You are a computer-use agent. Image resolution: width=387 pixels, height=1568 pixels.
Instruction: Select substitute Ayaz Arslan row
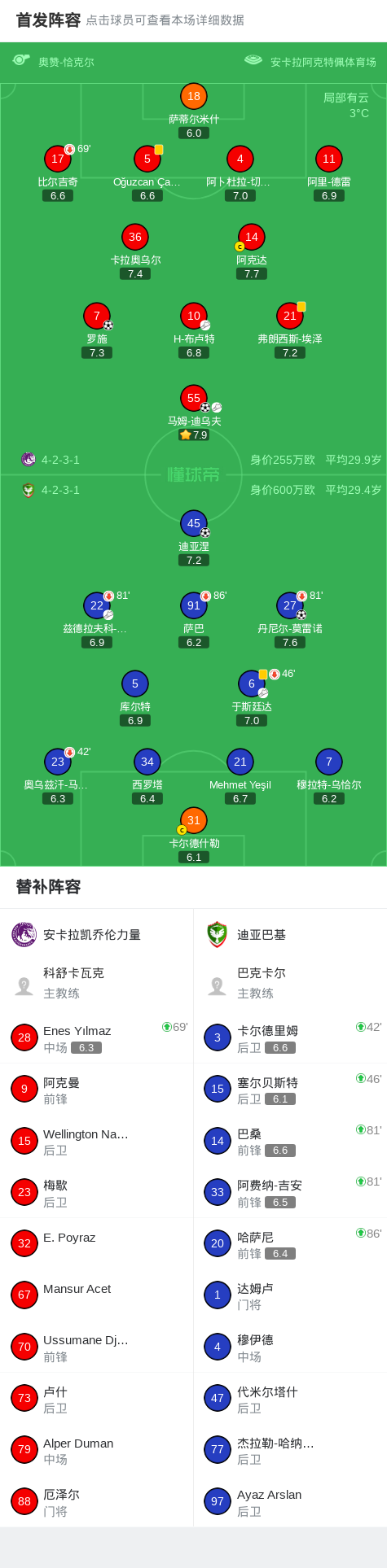[x=290, y=1501]
